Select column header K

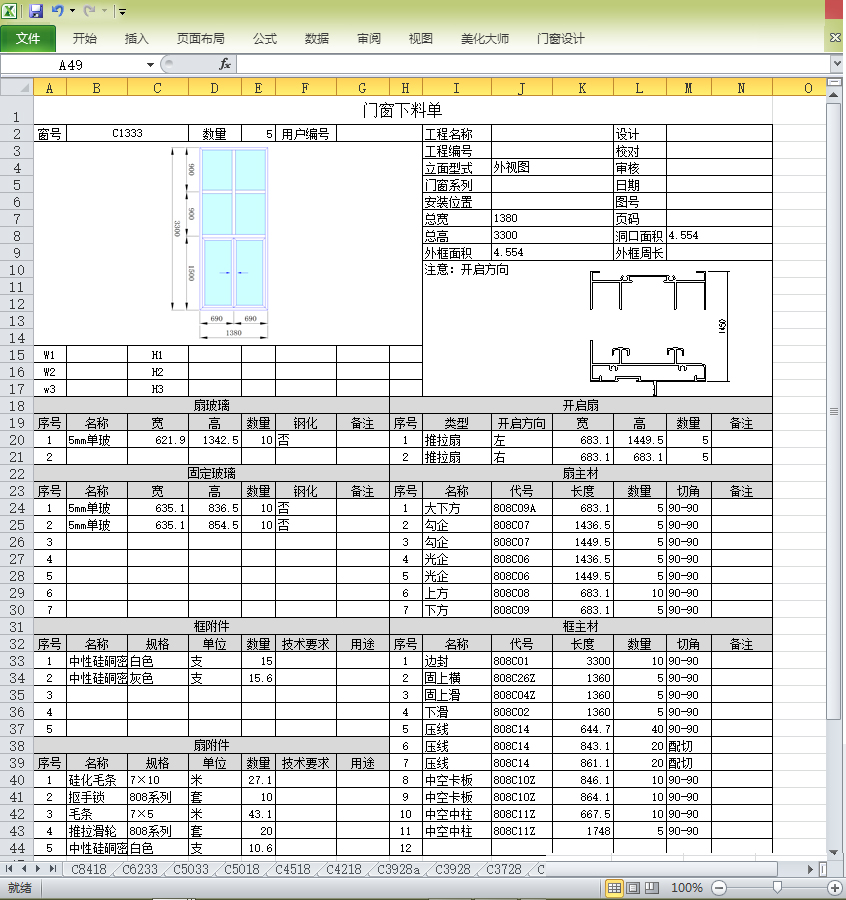(x=582, y=88)
